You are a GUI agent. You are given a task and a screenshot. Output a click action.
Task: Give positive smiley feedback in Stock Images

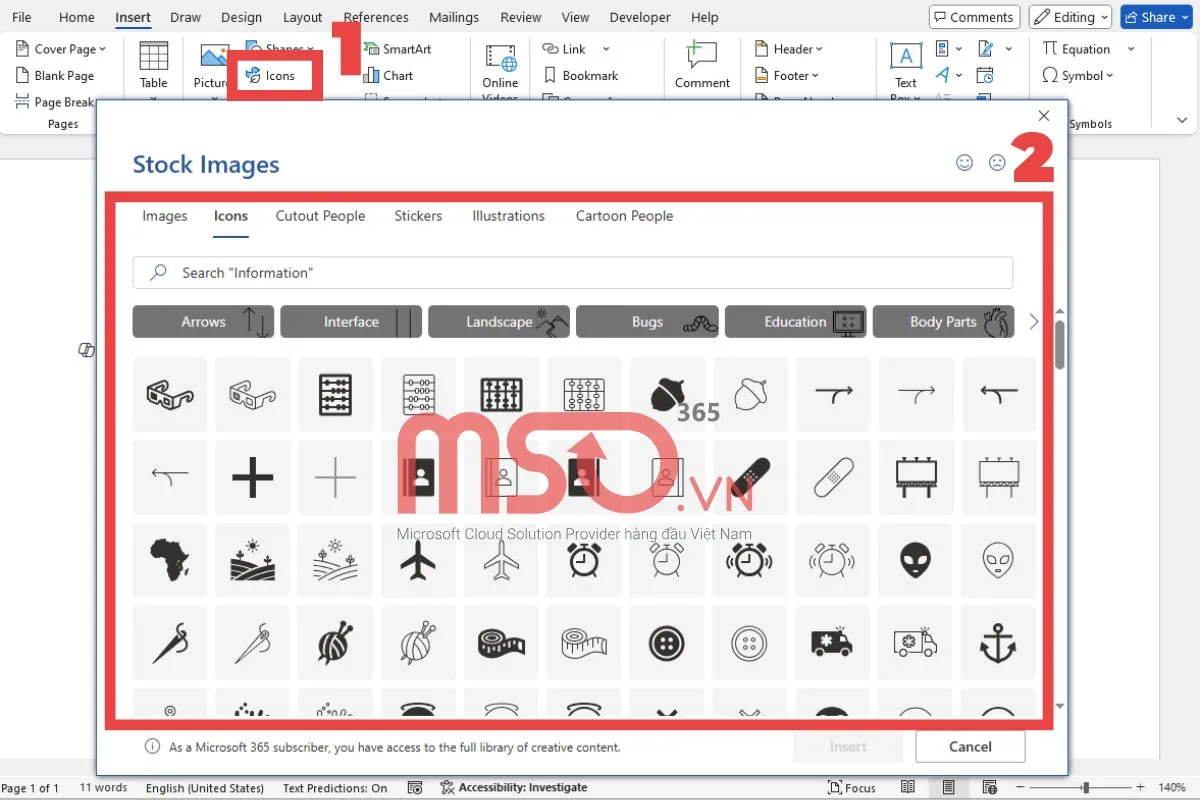pos(964,162)
